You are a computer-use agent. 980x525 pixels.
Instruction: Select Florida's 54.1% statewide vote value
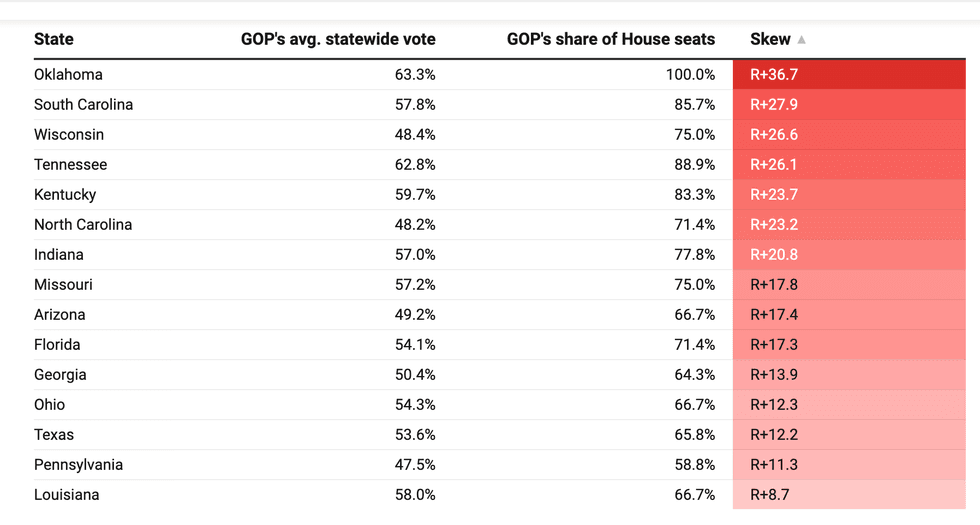[x=415, y=344]
